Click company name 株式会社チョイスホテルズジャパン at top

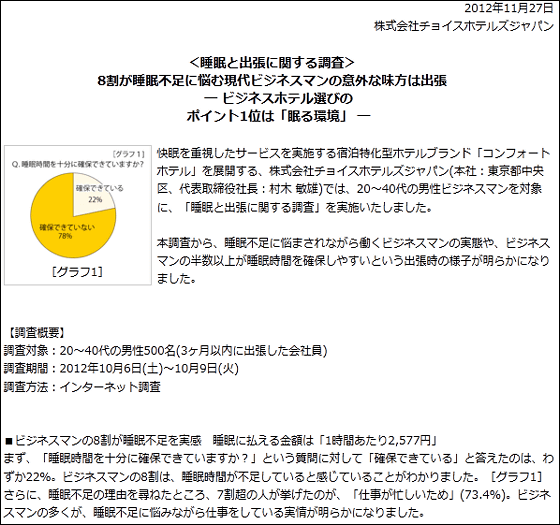coord(464,26)
